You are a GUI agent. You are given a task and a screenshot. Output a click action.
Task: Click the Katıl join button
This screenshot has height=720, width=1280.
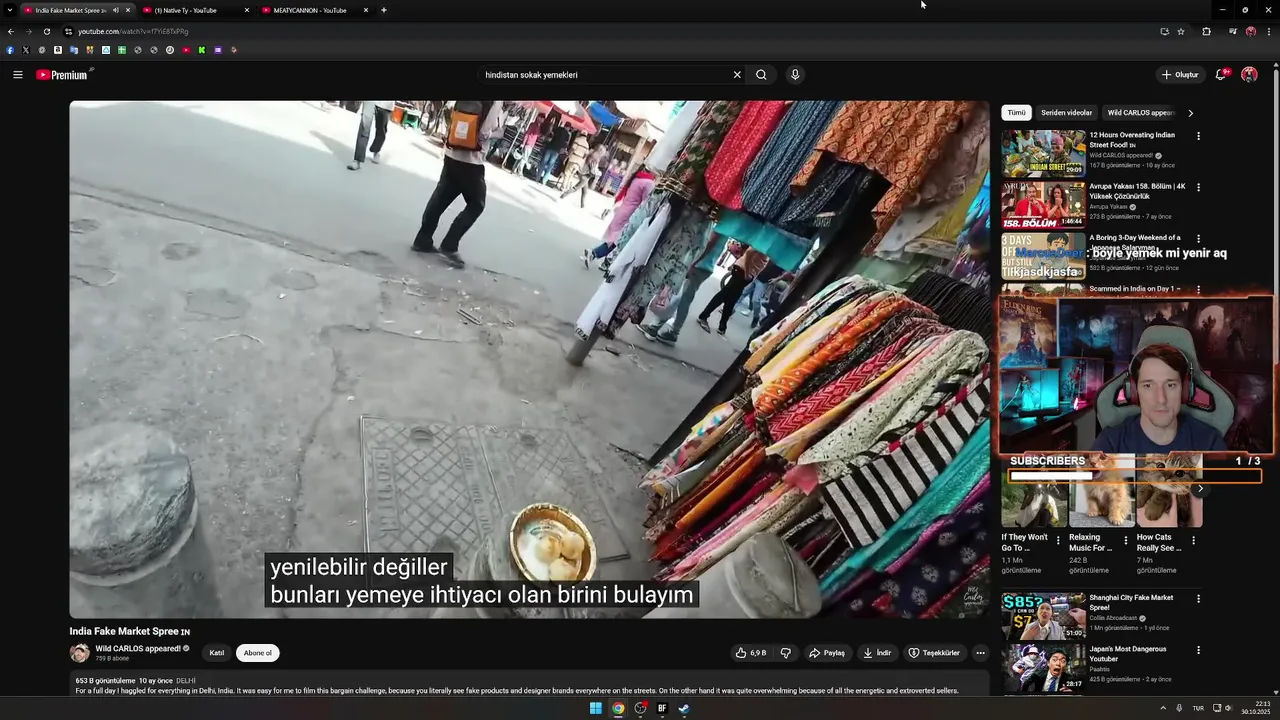tap(217, 653)
